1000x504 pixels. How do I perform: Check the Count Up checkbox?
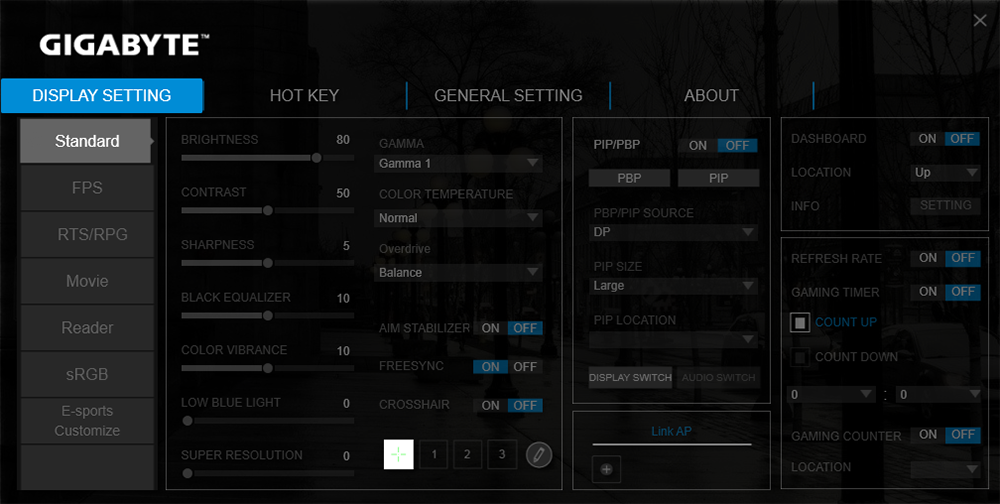(x=800, y=323)
